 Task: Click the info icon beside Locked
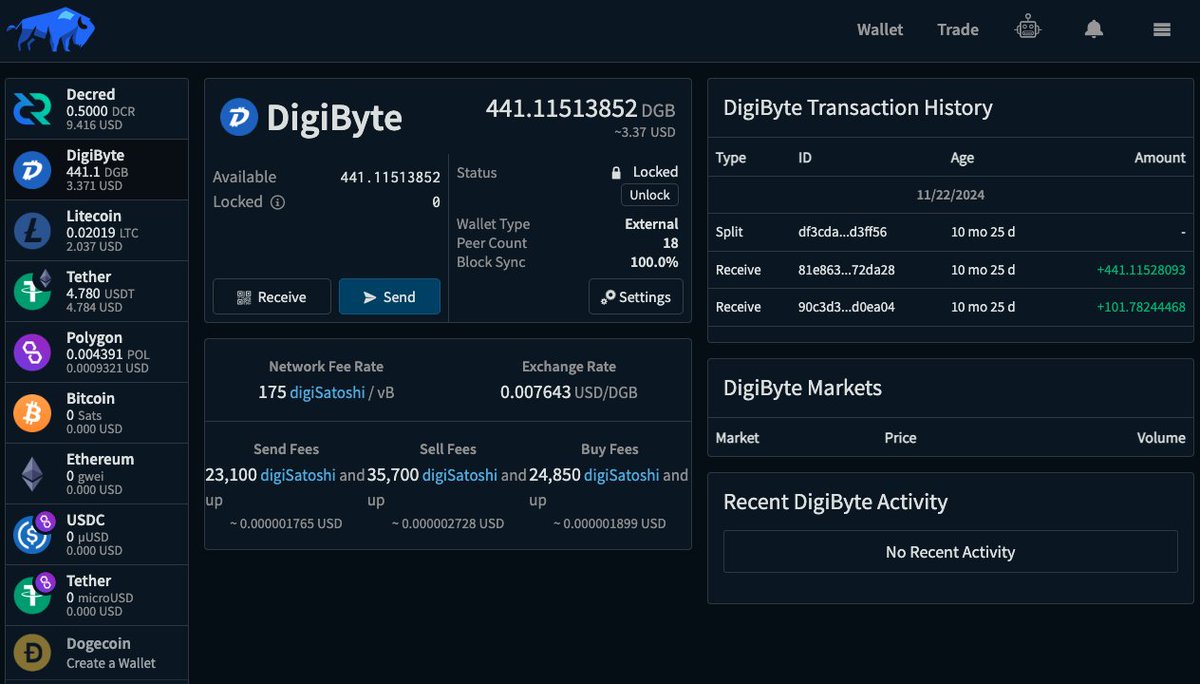(278, 202)
